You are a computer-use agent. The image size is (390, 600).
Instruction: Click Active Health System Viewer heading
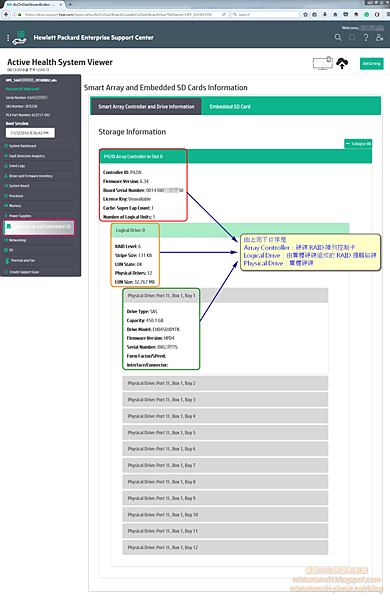click(x=60, y=62)
